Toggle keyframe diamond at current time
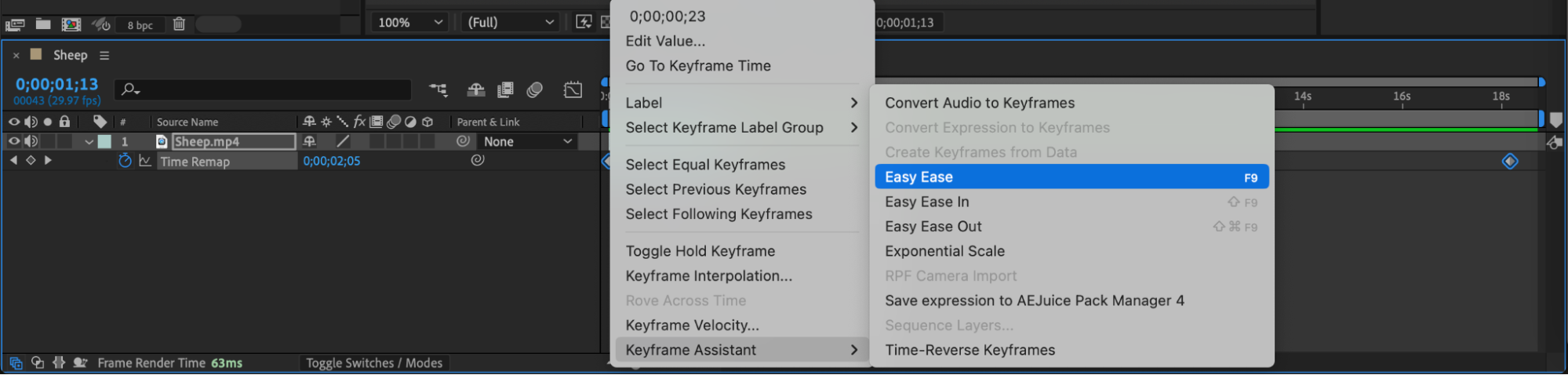 pos(31,160)
